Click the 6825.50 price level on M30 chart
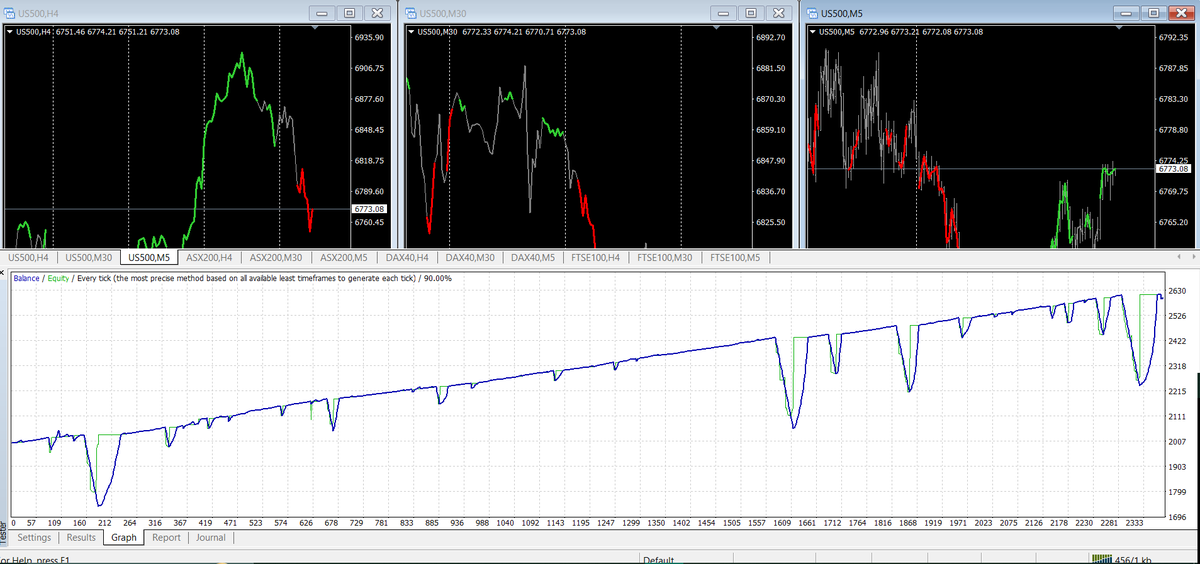The image size is (1200, 564). coord(773,222)
